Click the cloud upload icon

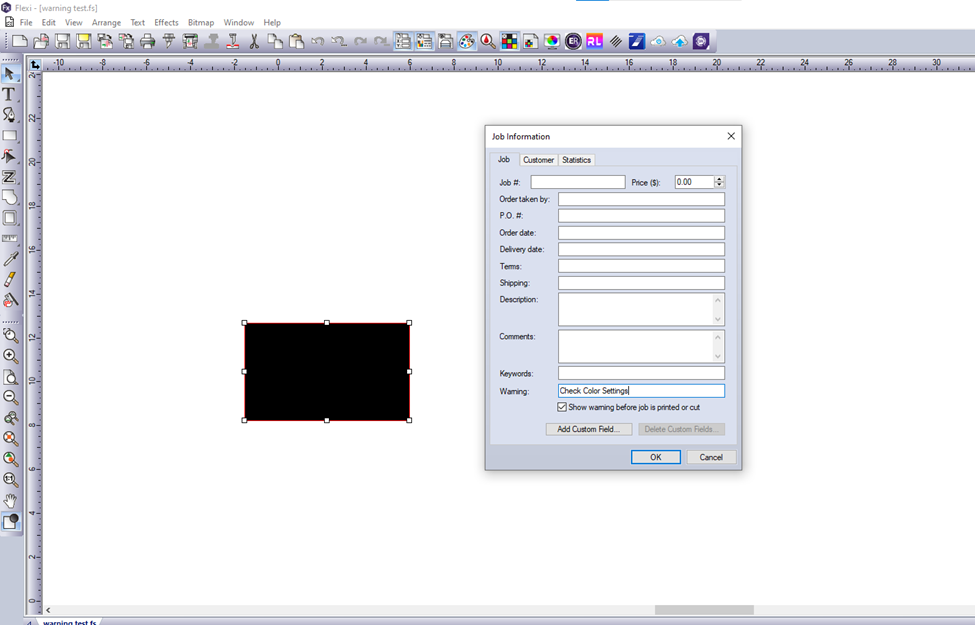click(x=680, y=42)
